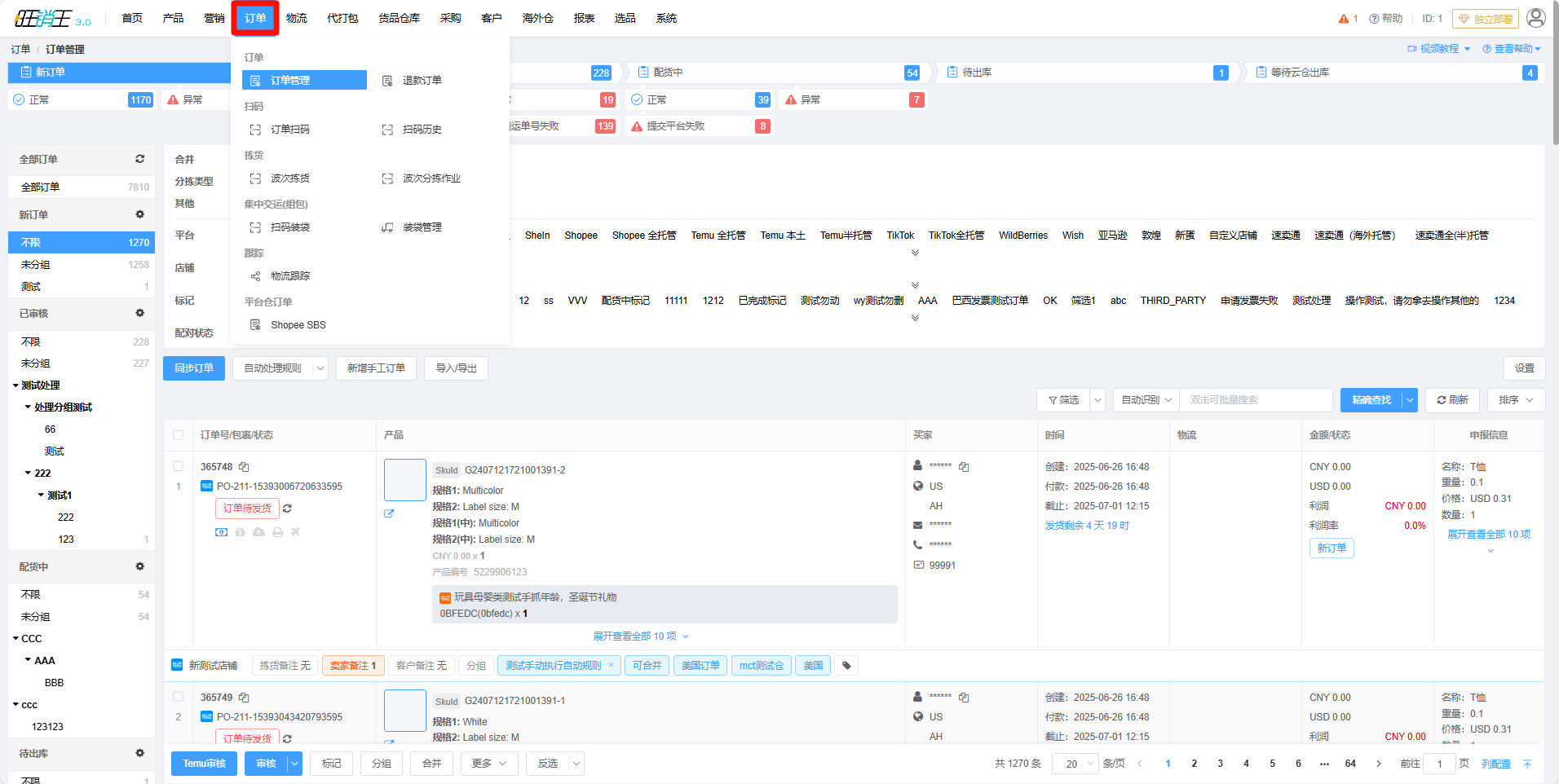Open external product link for G2407121721001391-2
Image resolution: width=1559 pixels, height=784 pixels.
coord(389,513)
